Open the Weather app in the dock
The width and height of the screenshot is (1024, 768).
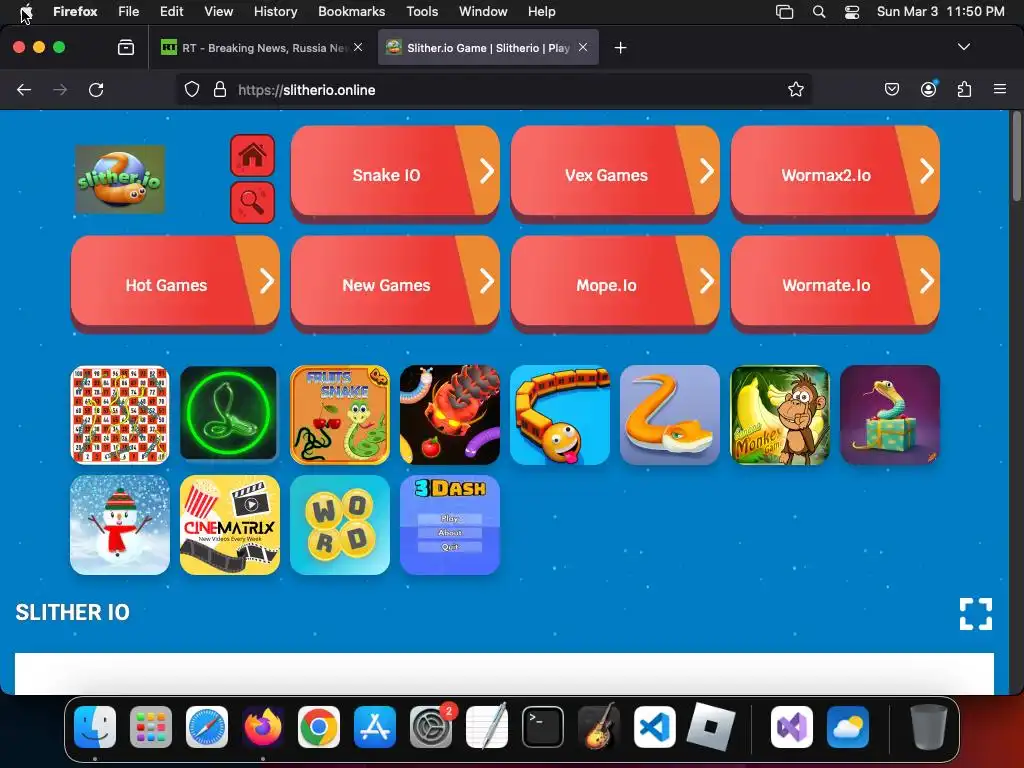pos(848,727)
